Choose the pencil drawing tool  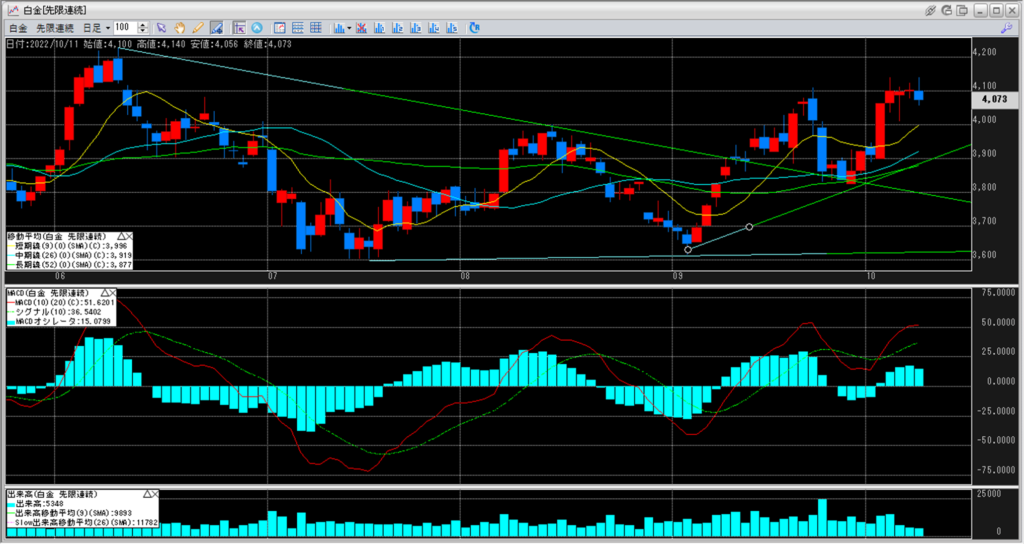pos(198,28)
